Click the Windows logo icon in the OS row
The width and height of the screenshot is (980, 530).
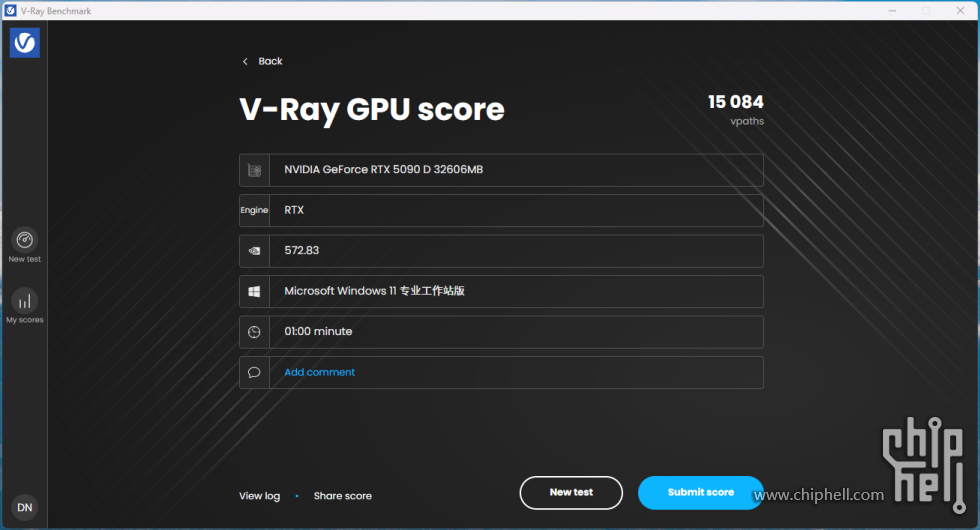point(254,291)
